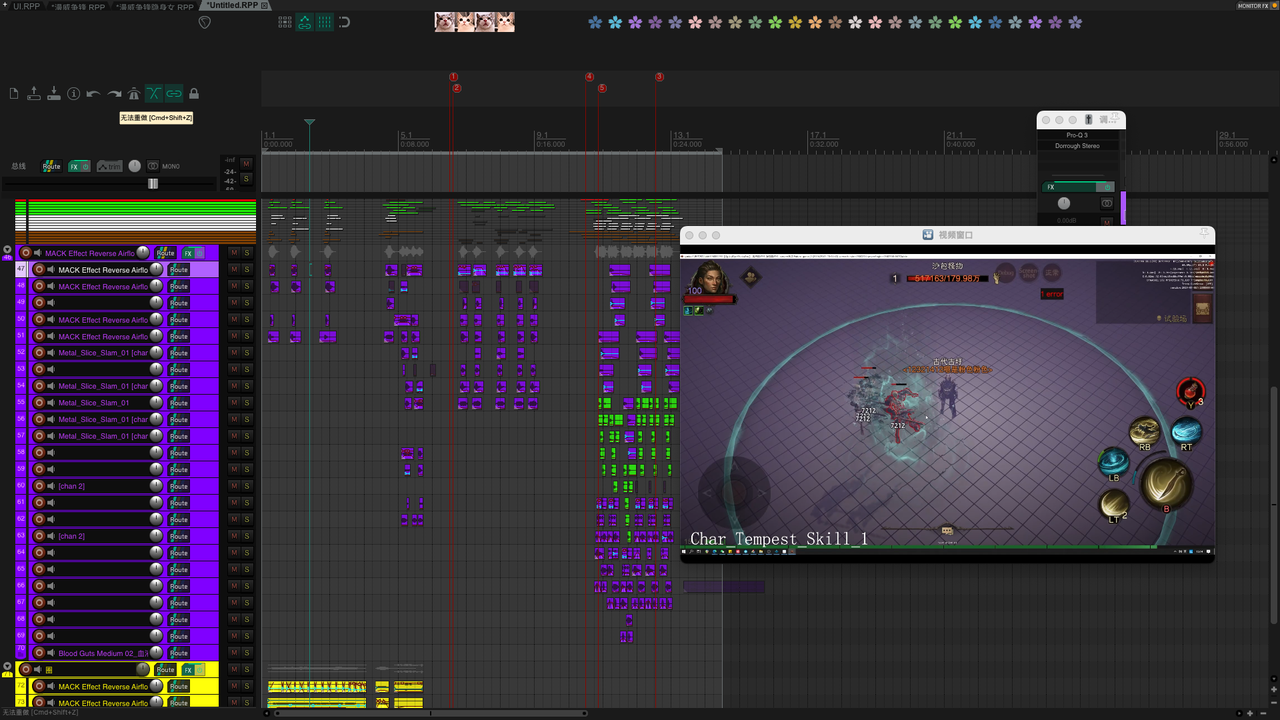Click the master pan knob

point(135,166)
